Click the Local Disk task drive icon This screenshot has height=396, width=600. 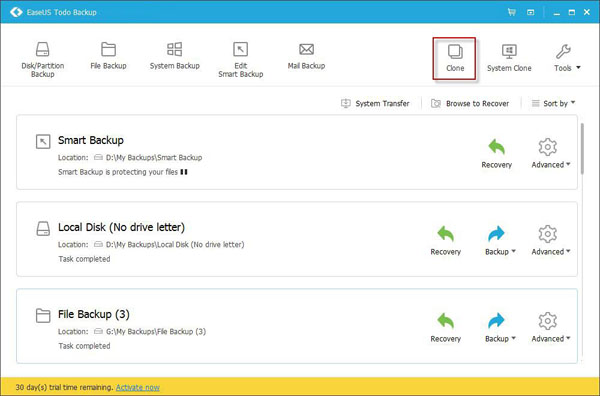pyautogui.click(x=43, y=228)
